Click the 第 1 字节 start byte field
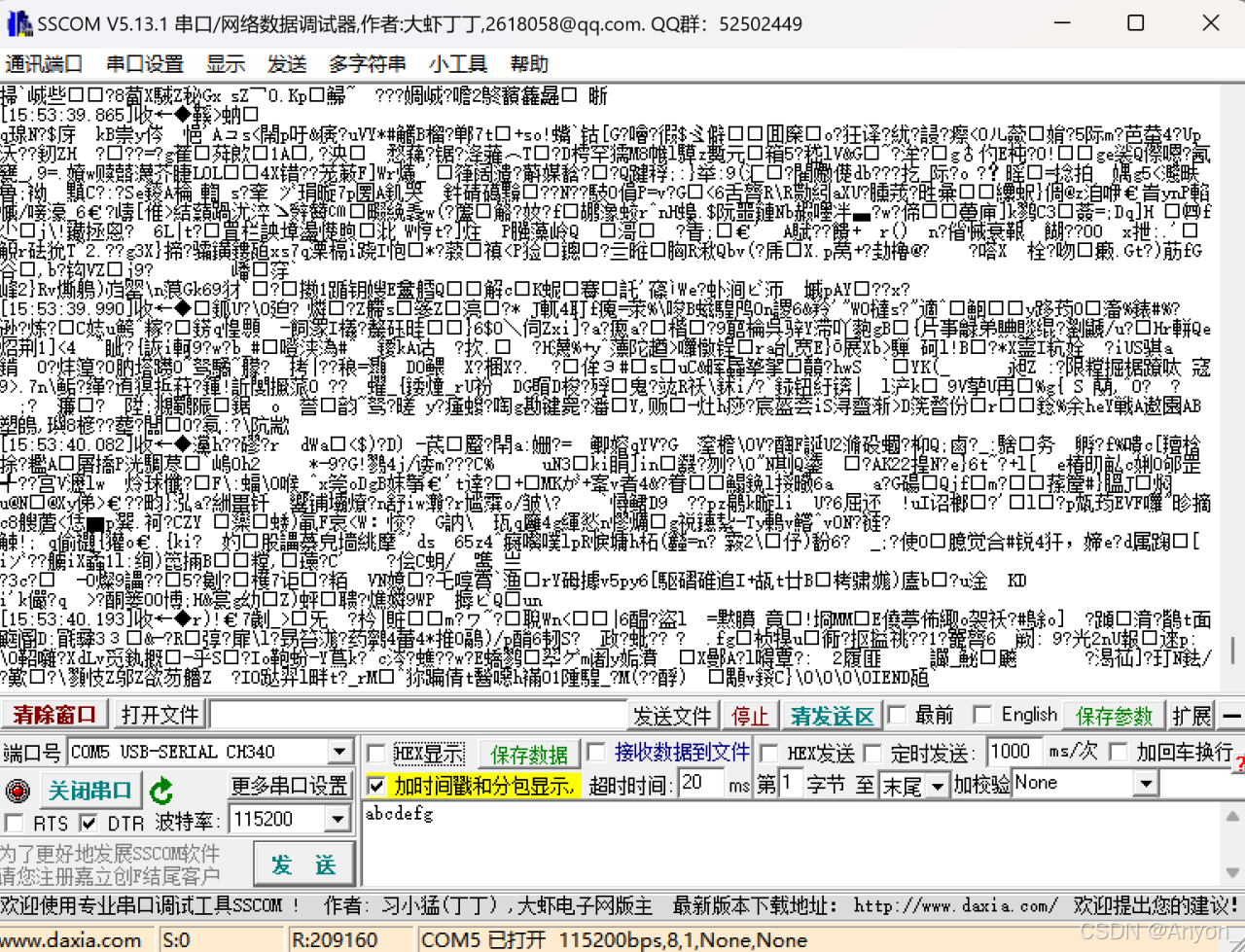1245x952 pixels. 790,783
